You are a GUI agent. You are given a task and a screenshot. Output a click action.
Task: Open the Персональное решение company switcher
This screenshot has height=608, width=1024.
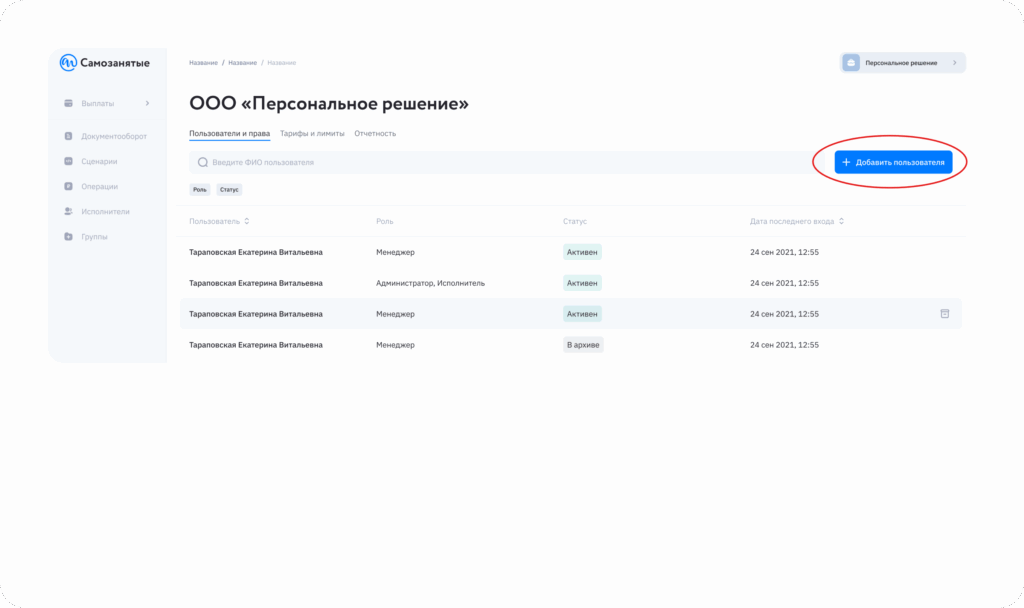point(903,63)
